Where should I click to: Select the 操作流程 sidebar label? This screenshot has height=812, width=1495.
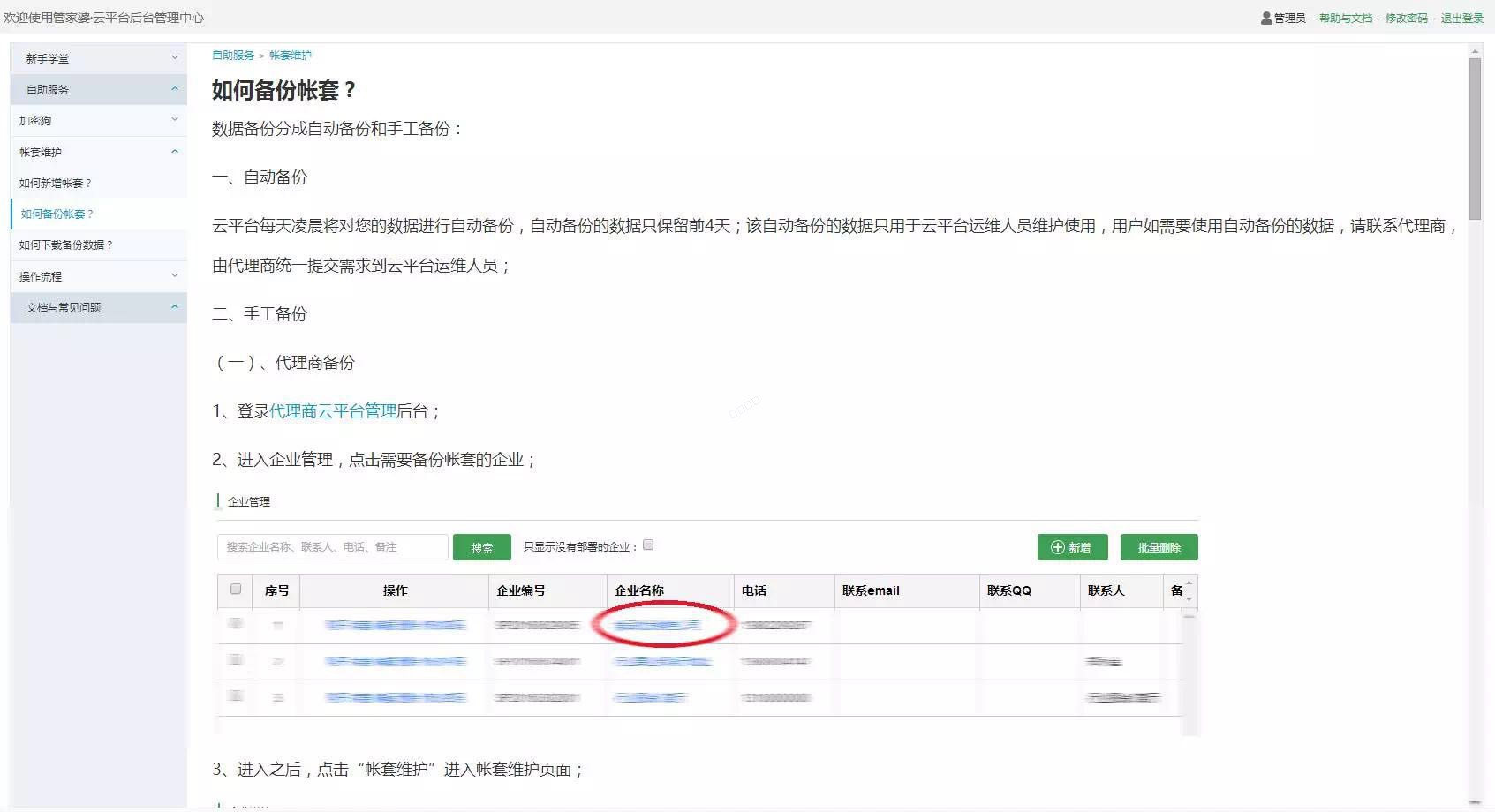41,276
